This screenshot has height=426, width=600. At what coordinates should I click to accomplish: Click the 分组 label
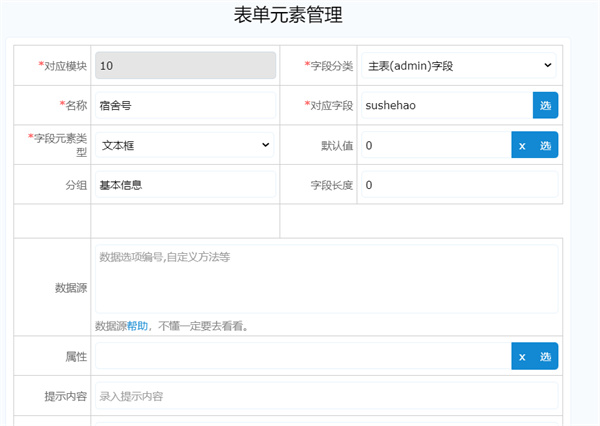click(76, 185)
